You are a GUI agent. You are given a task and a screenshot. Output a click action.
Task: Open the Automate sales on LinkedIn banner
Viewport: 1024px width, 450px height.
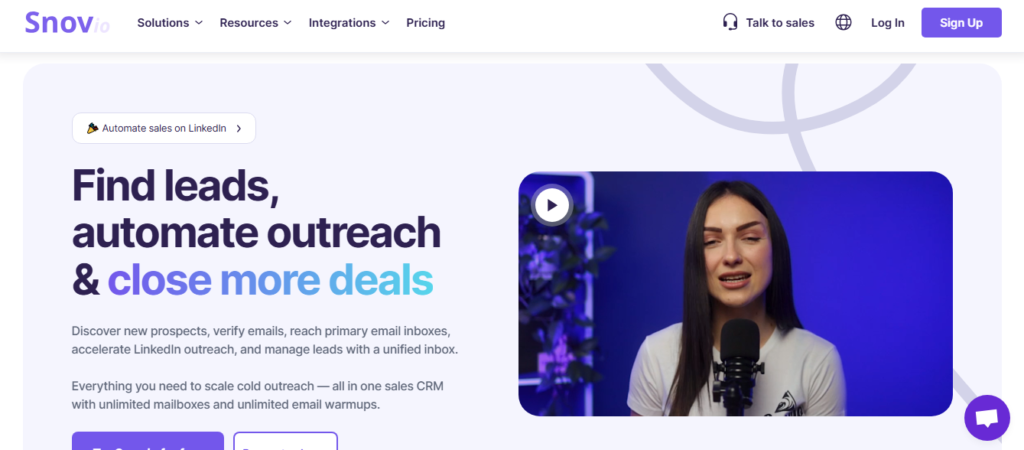164,128
